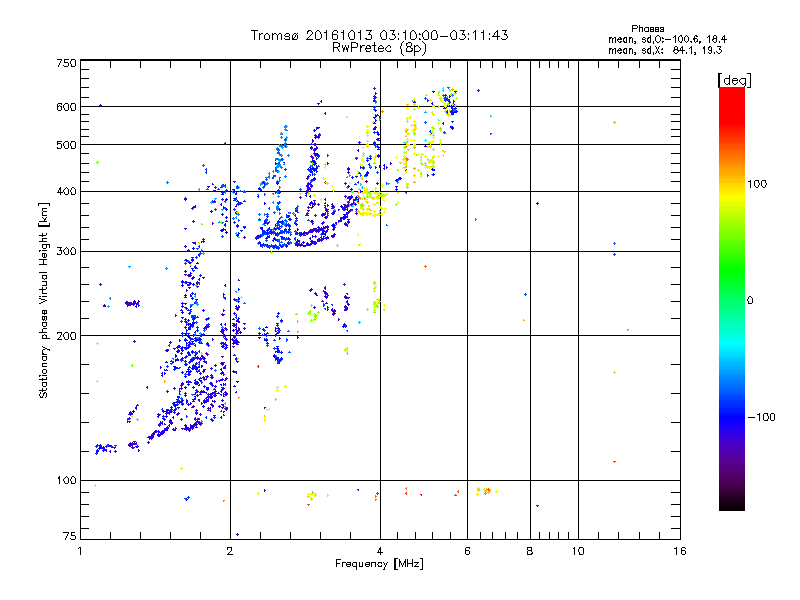Click the '750' height tick label
The image size is (800, 600).
(66, 63)
